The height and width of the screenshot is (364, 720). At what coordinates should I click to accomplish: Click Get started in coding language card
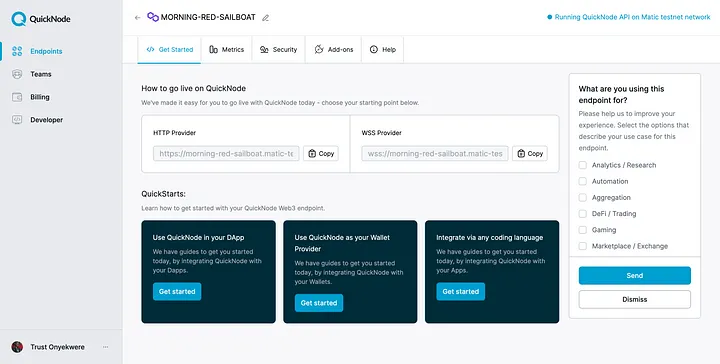(x=461, y=291)
